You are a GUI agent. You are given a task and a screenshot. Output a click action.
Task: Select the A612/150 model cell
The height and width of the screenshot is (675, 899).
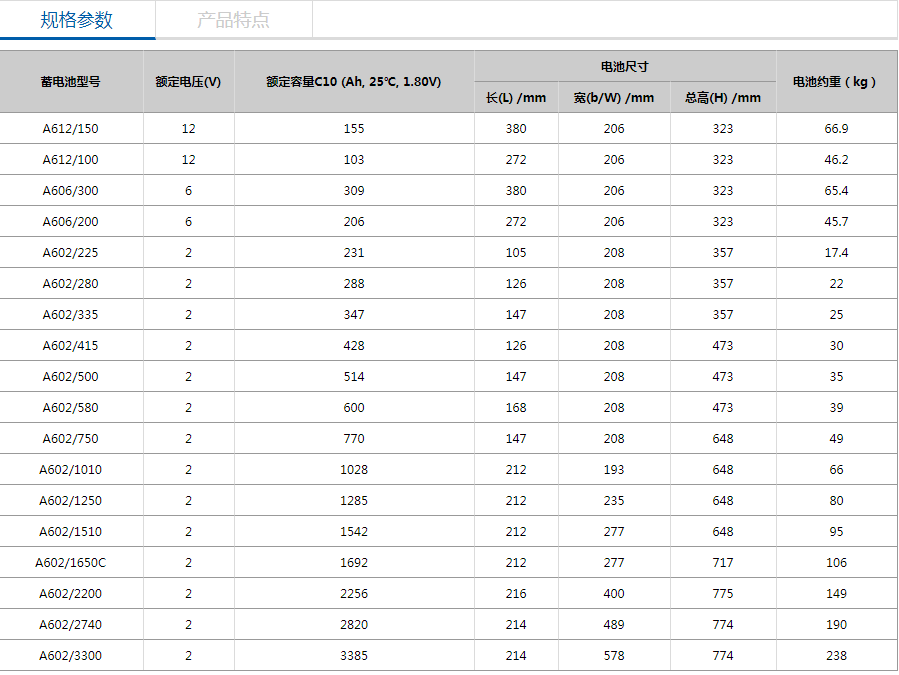point(71,129)
